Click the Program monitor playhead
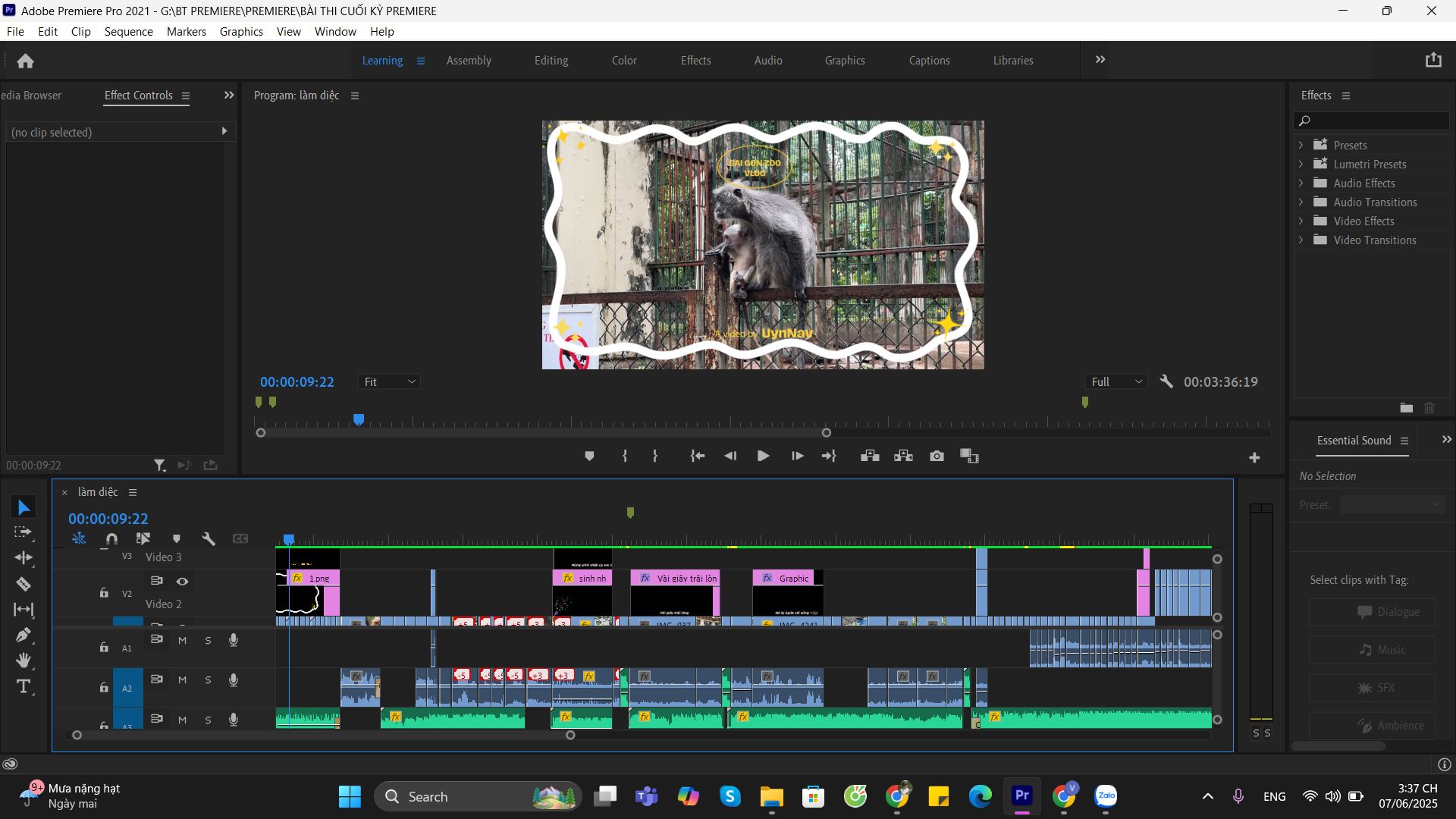Image resolution: width=1456 pixels, height=819 pixels. pos(359,419)
